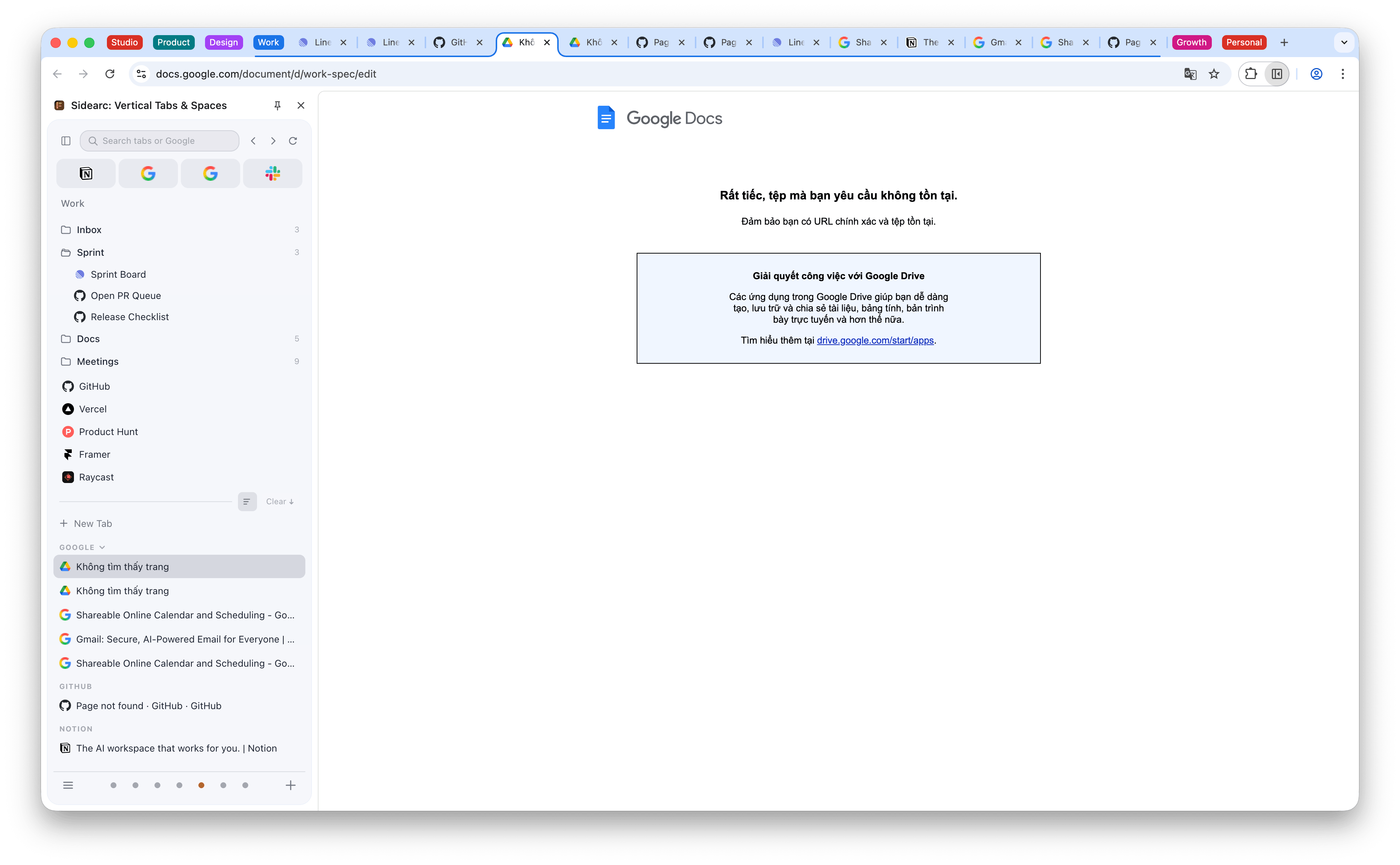Open Chrome Extensions puzzle icon
1400x865 pixels.
1251,74
